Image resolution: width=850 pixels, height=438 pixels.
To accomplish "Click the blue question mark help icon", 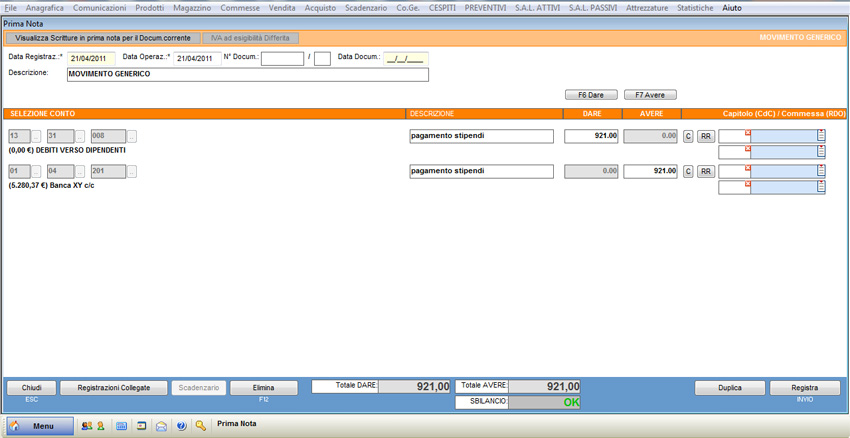I will pos(181,425).
